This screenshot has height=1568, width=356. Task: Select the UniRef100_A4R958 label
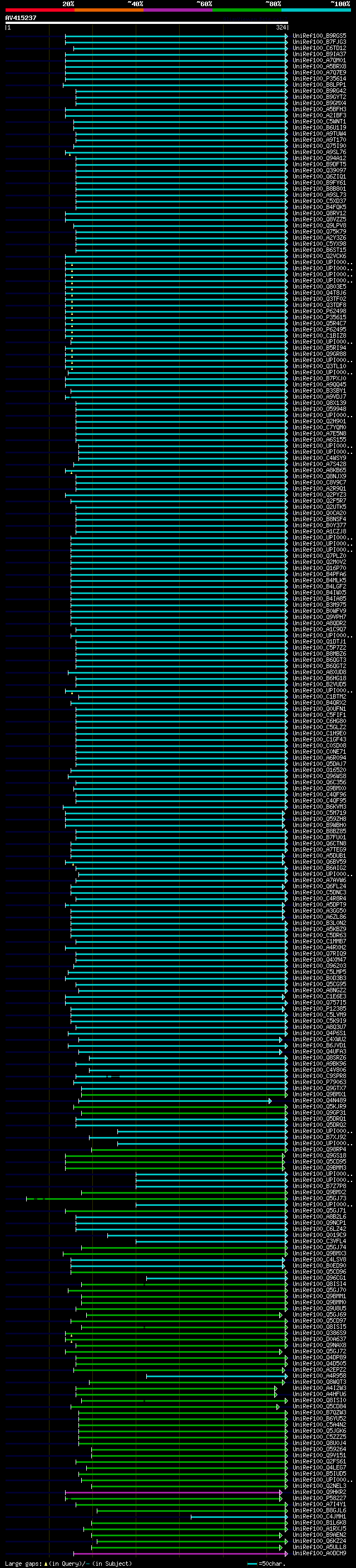coord(319,1376)
